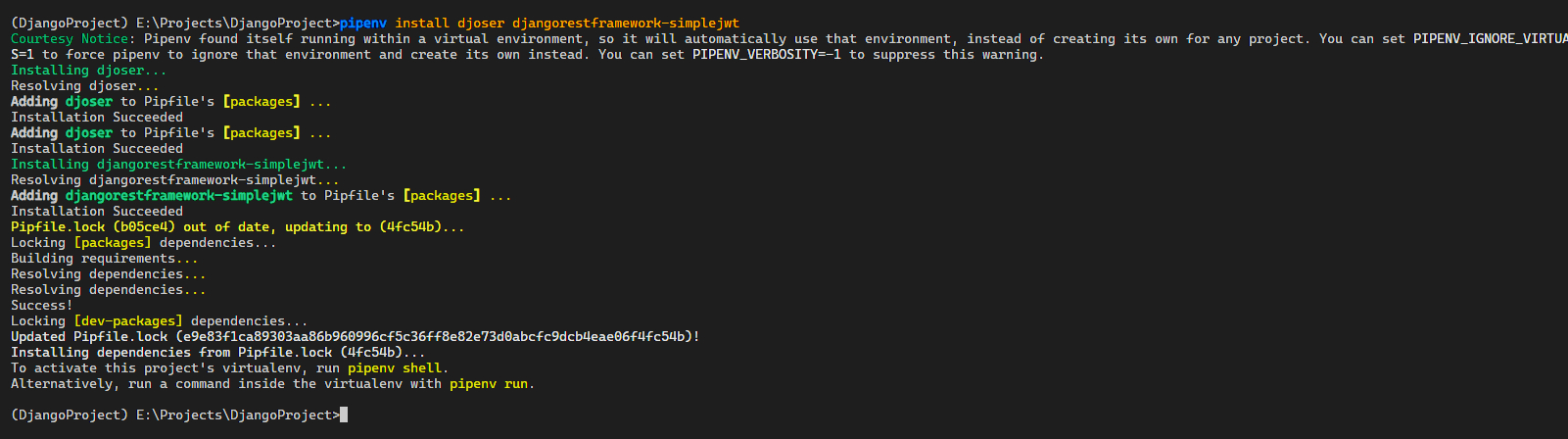The width and height of the screenshot is (1568, 439).
Task: Click the yellow 'pipenv run' command text
Action: point(489,384)
